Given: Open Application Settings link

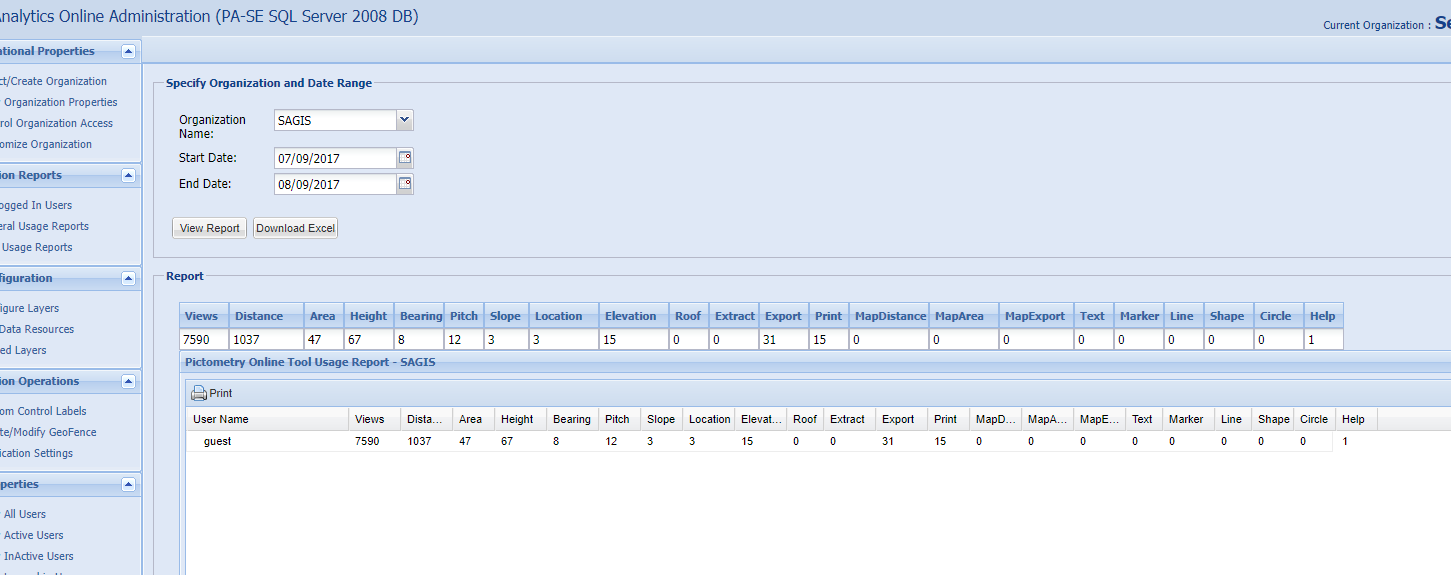Looking at the screenshot, I should (36, 453).
